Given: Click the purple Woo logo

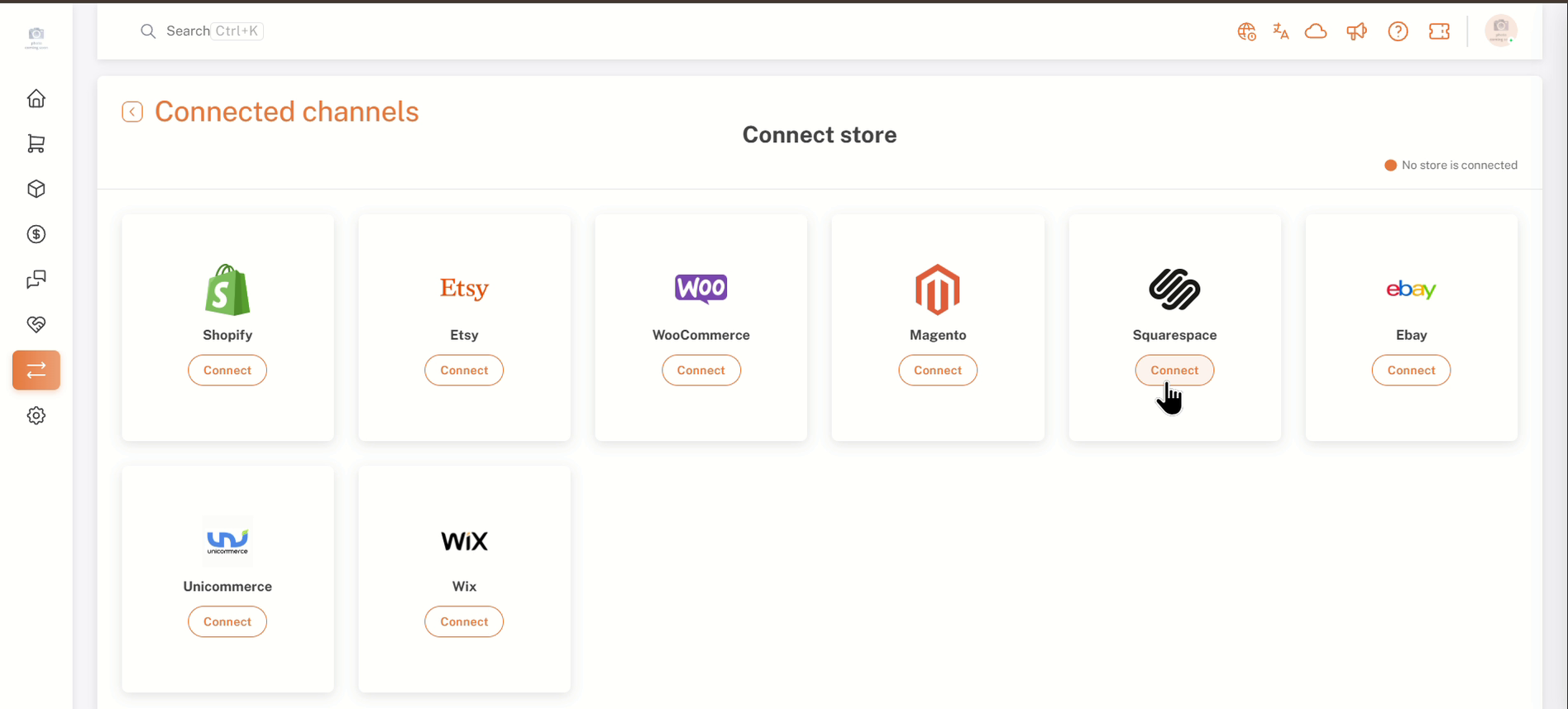Looking at the screenshot, I should pos(701,289).
